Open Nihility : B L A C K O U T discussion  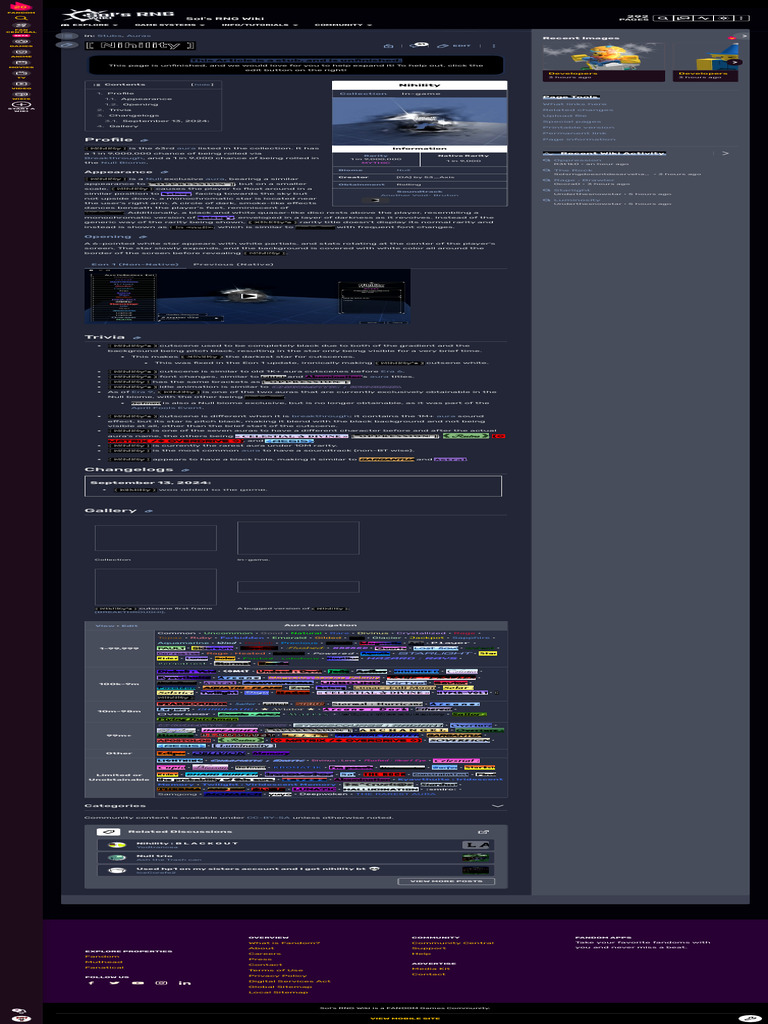pyautogui.click(x=187, y=842)
